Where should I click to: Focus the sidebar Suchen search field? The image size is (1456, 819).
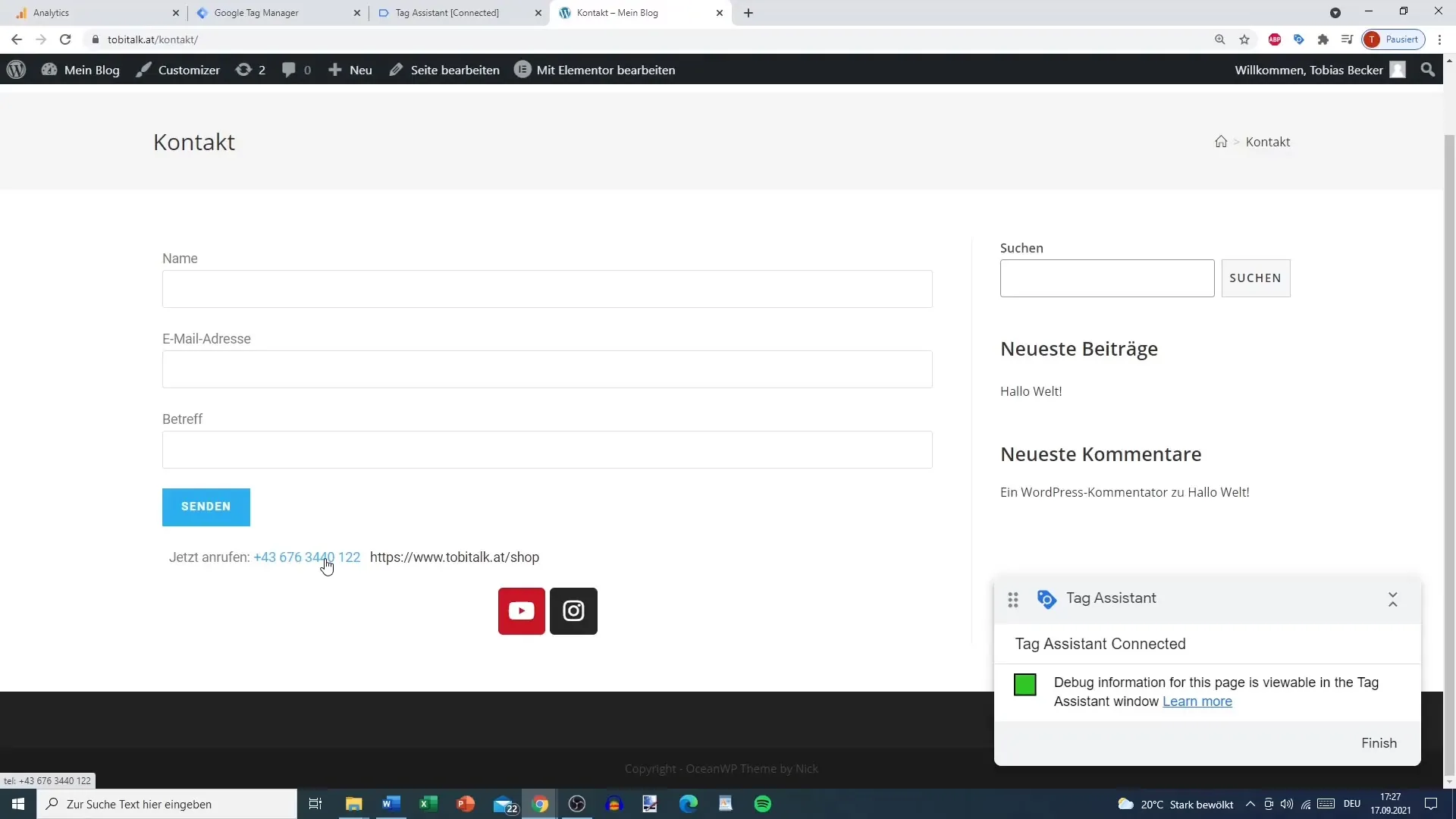coord(1107,278)
